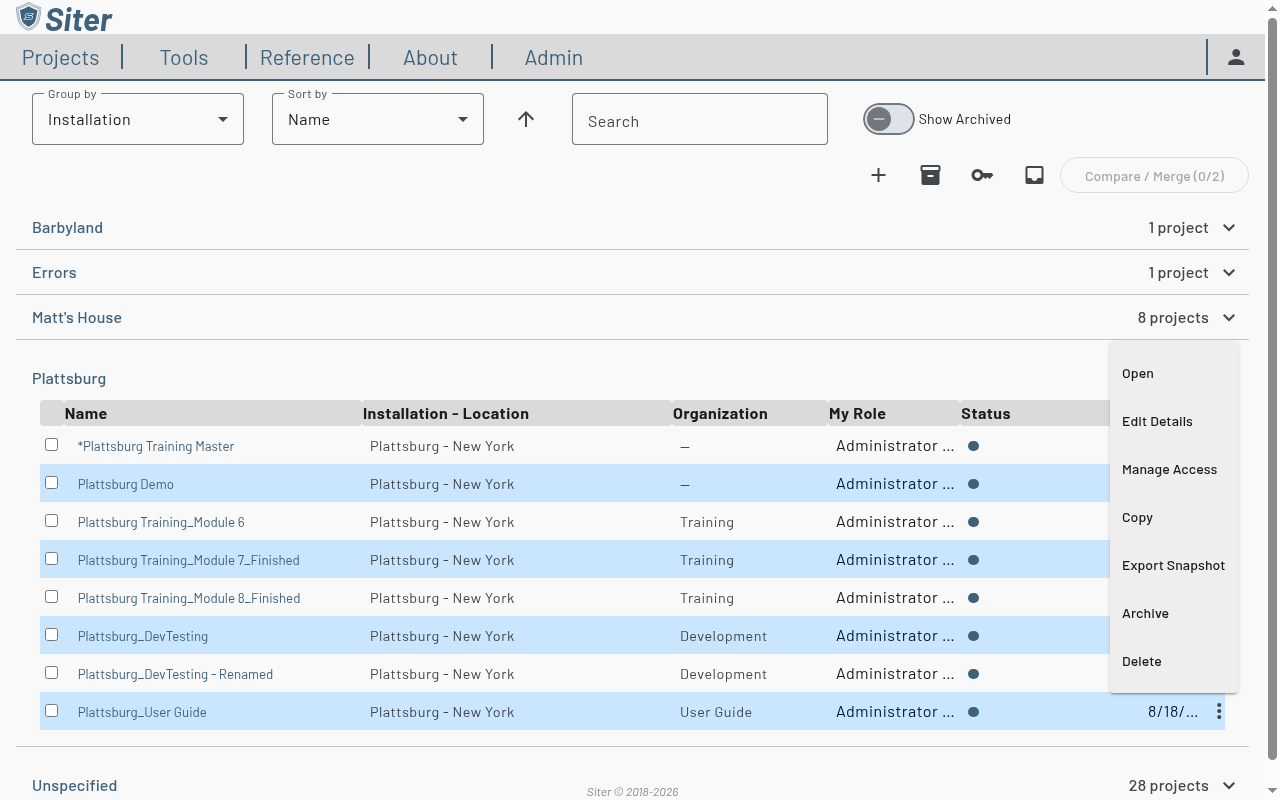This screenshot has height=800, width=1280.
Task: Expand Matt's House group chevron
Action: click(1229, 317)
